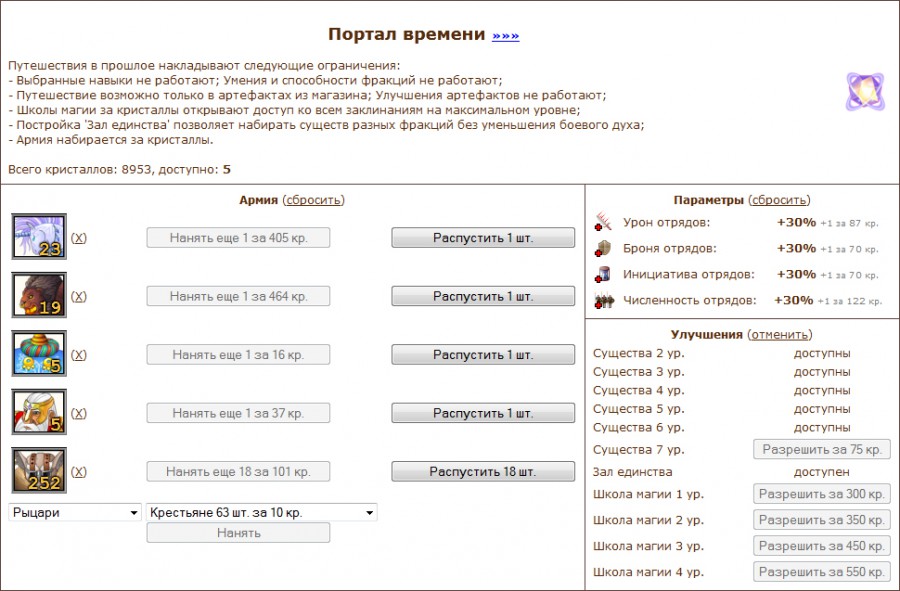Click the genie lamp creature icon with 5 units
The image size is (900, 591).
coord(39,353)
